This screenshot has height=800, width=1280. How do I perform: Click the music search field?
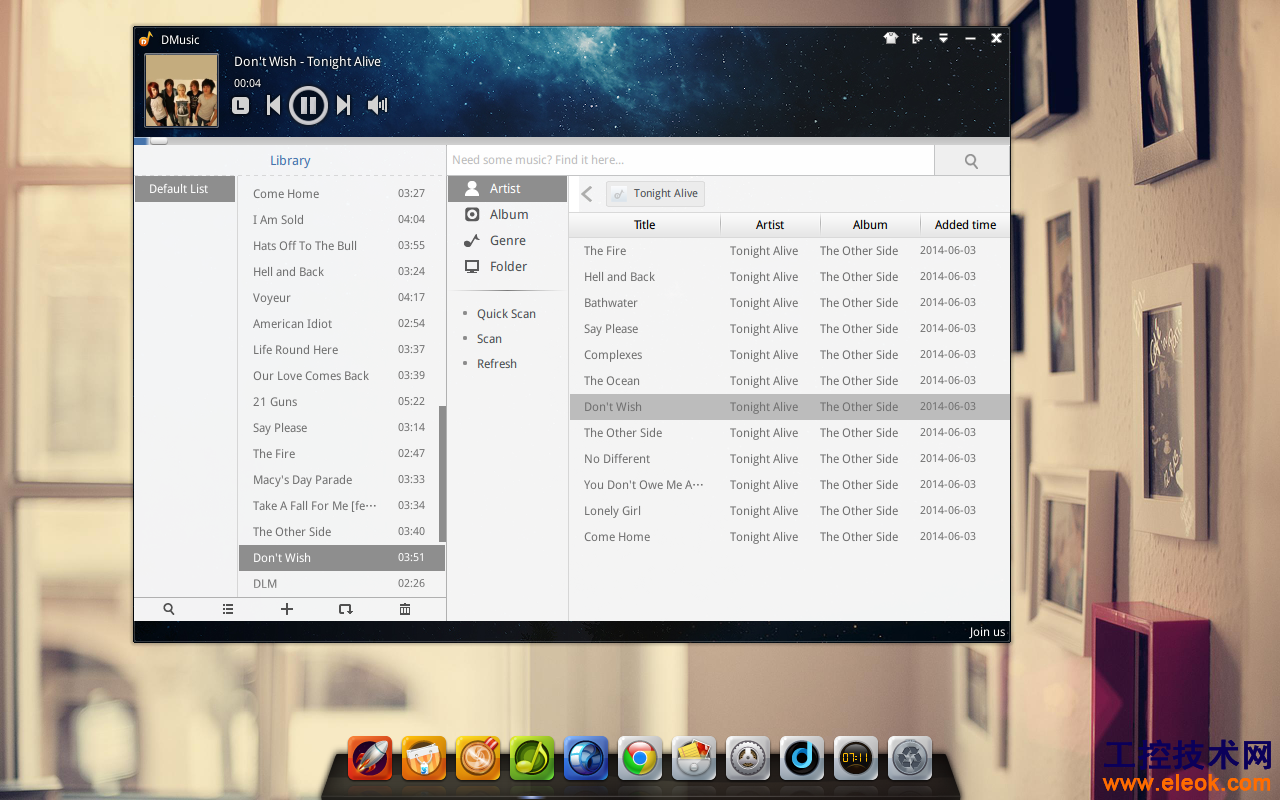pos(690,160)
